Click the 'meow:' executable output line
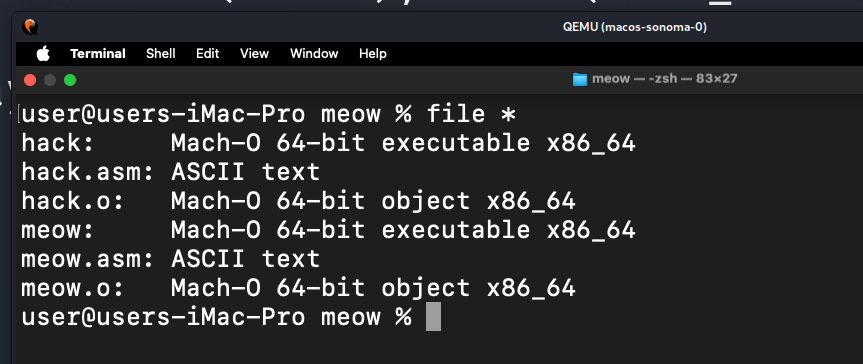This screenshot has height=364, width=863. [329, 230]
